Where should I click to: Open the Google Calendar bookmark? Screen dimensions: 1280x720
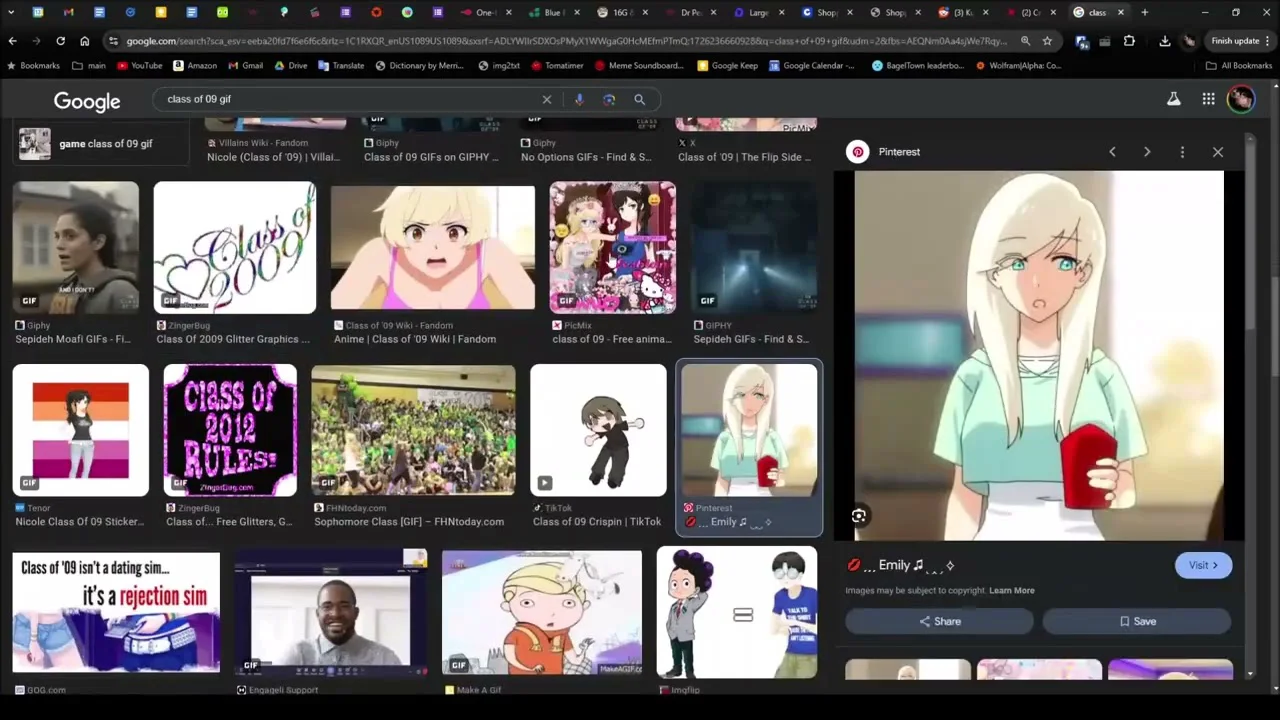(812, 65)
